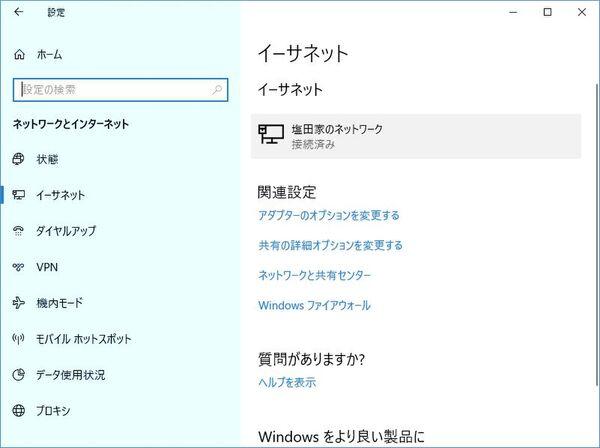Click the magnifier icon in search box

[217, 90]
